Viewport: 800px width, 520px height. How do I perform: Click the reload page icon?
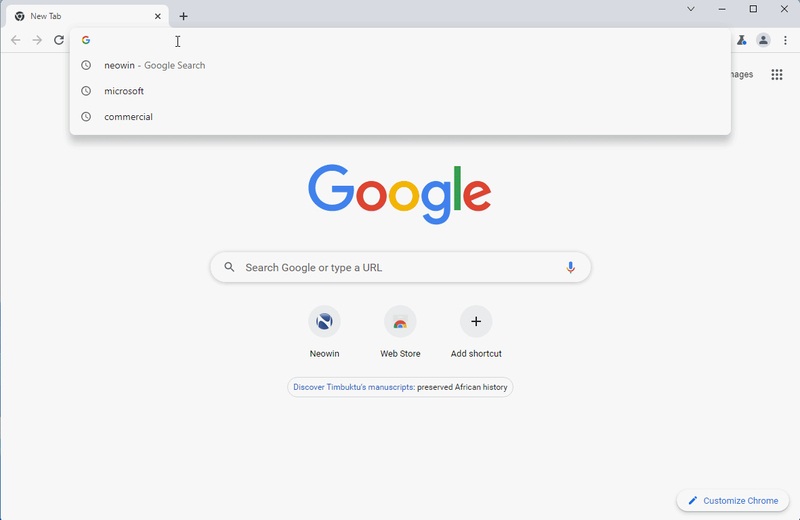59,40
